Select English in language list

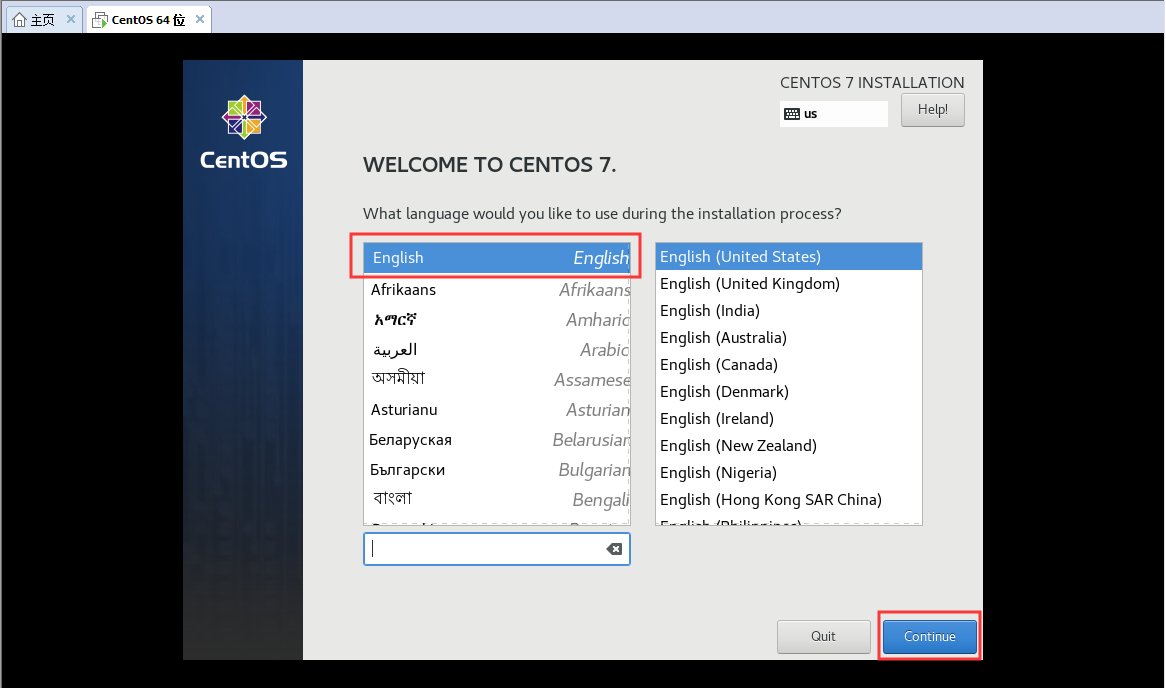coord(497,257)
